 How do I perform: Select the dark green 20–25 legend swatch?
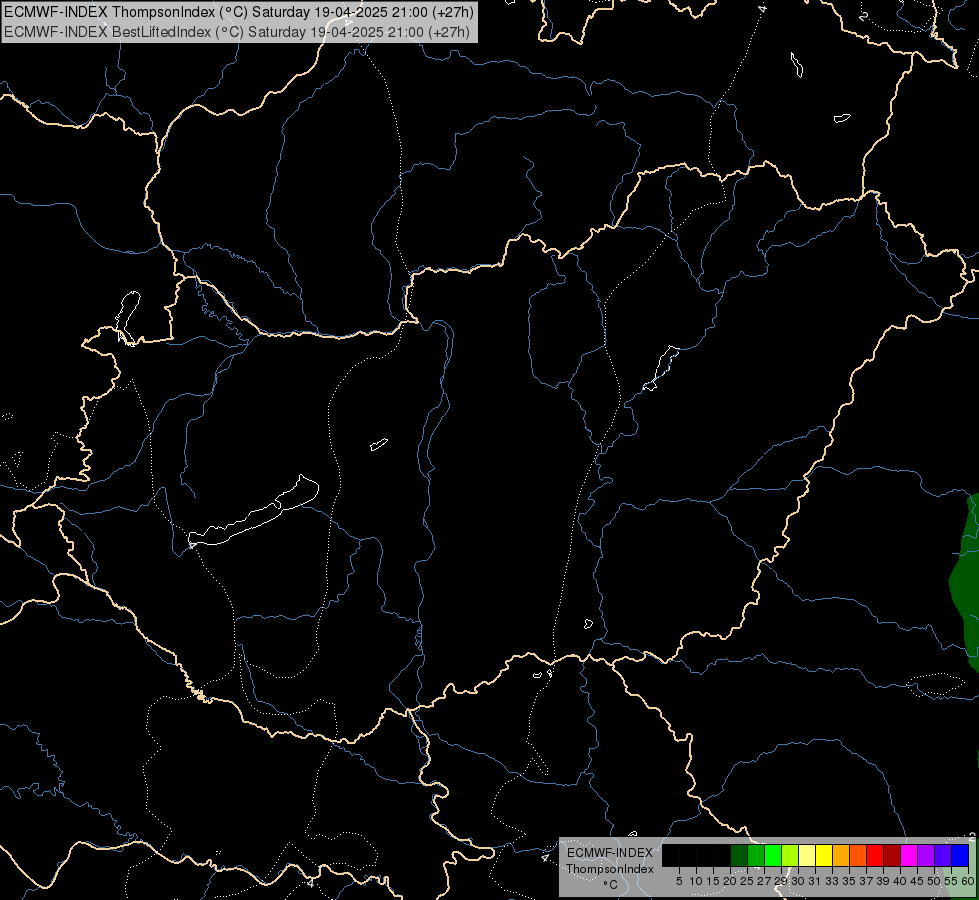point(739,855)
